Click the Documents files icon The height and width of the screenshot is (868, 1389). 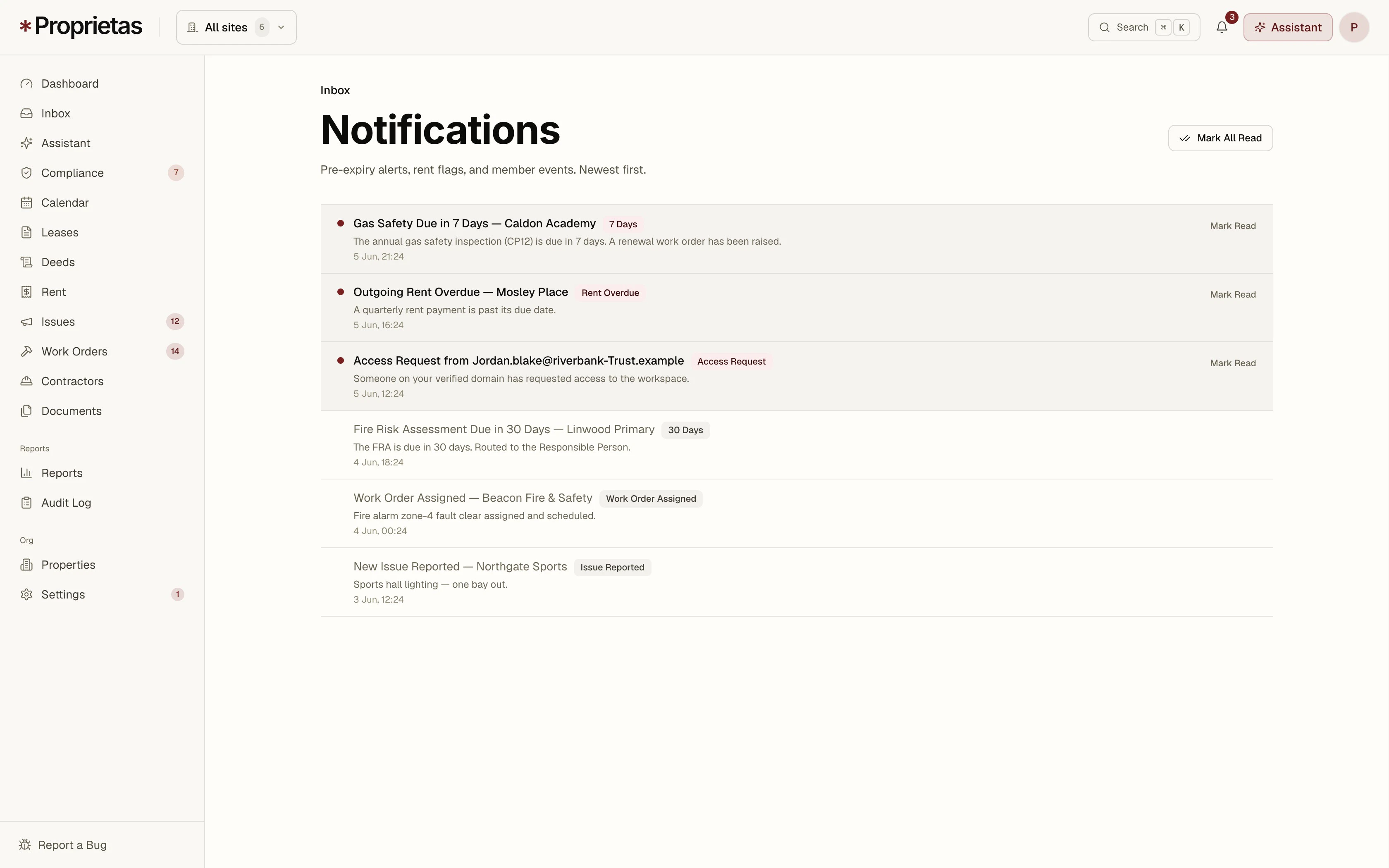click(x=26, y=411)
